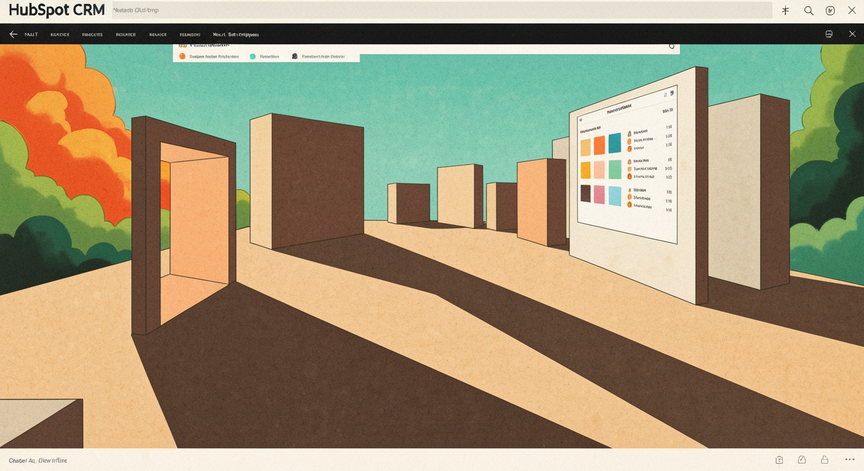
Task: Click the circular edit icon in bottom bar
Action: (x=802, y=459)
